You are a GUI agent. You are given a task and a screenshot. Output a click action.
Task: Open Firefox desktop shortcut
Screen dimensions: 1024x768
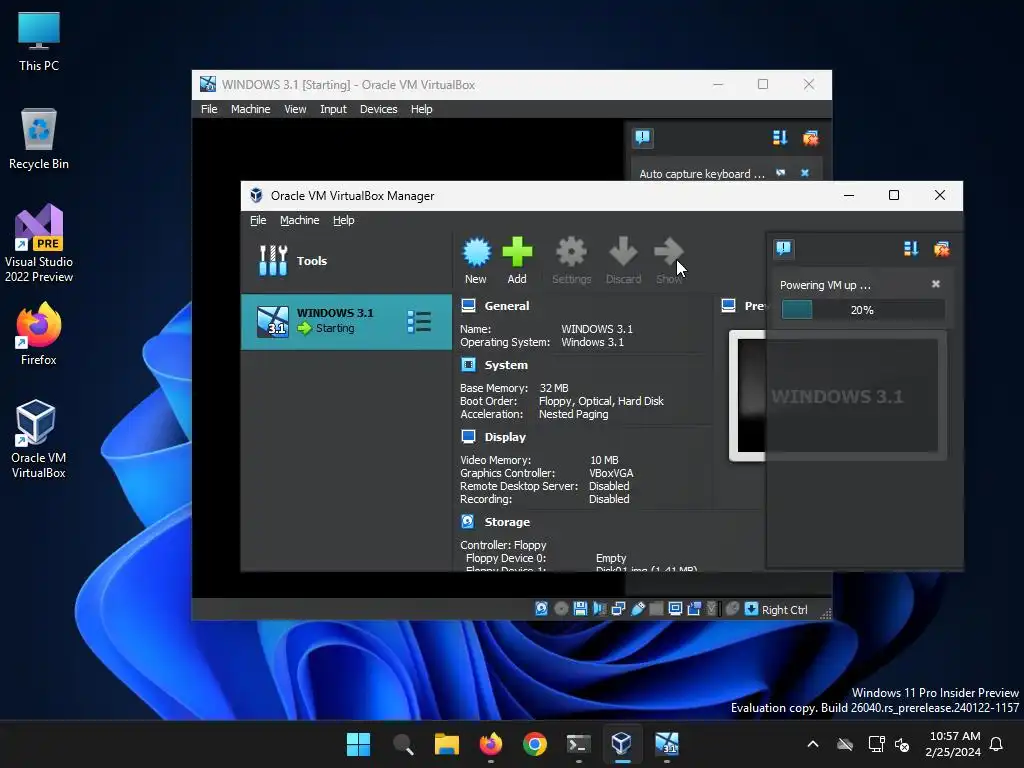(x=39, y=334)
